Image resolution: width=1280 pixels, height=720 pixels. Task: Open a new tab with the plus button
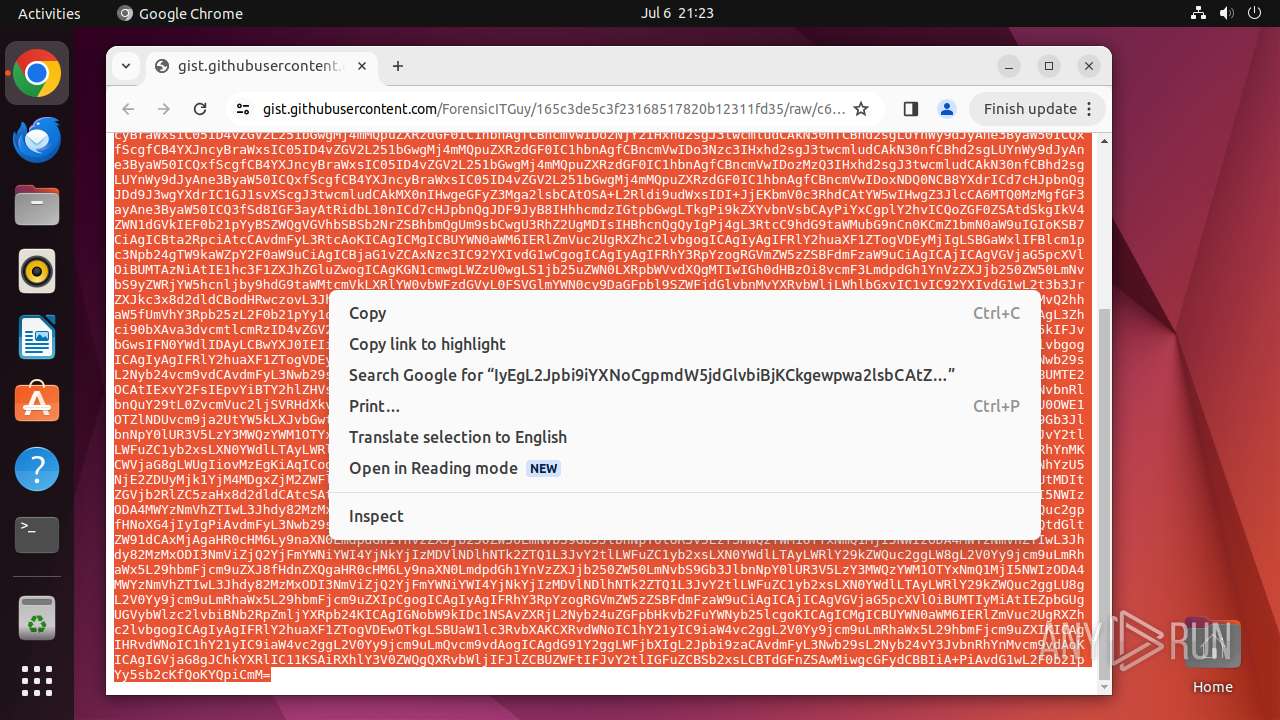pyautogui.click(x=398, y=66)
